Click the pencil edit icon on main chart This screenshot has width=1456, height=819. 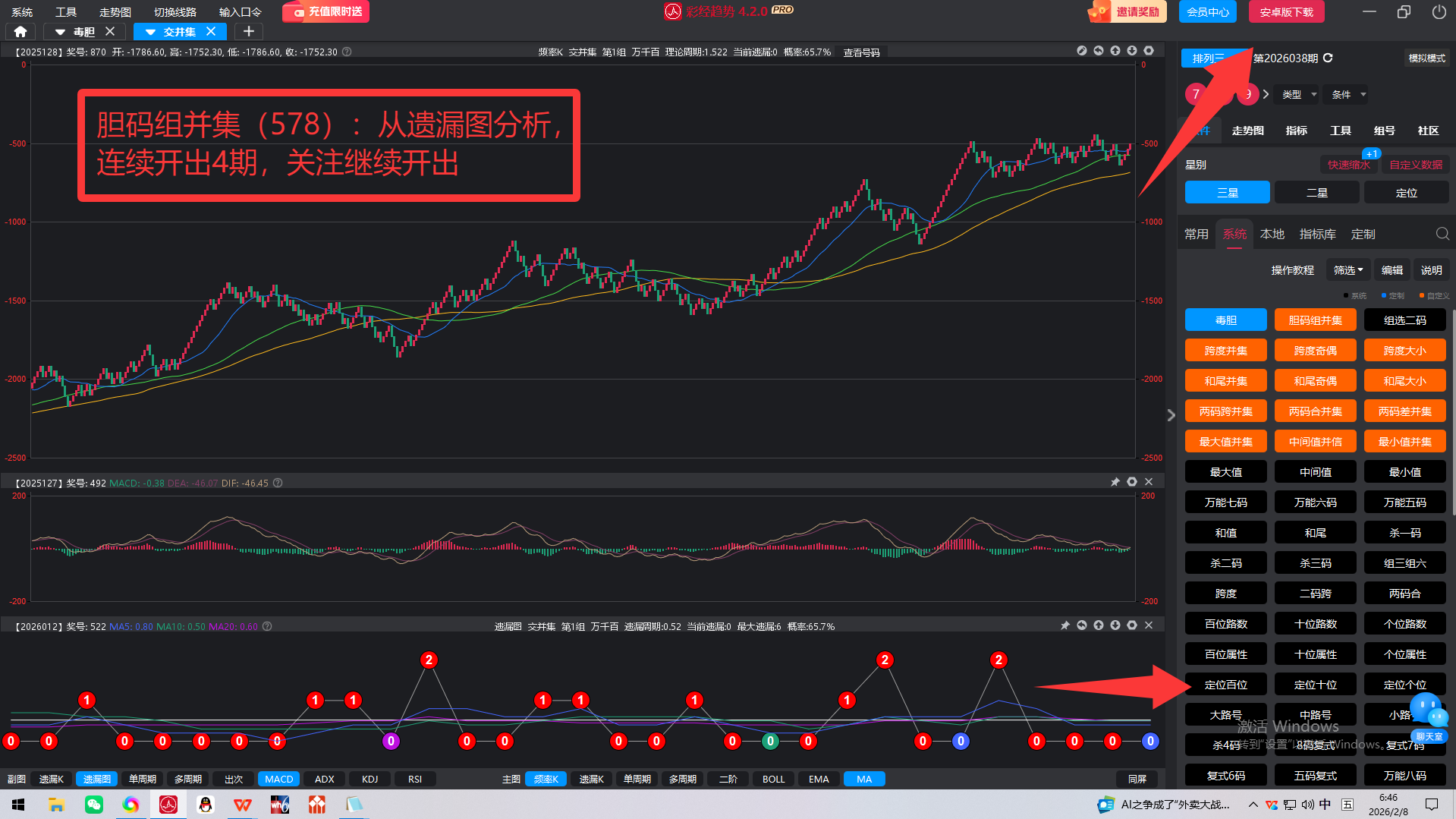click(x=1082, y=51)
